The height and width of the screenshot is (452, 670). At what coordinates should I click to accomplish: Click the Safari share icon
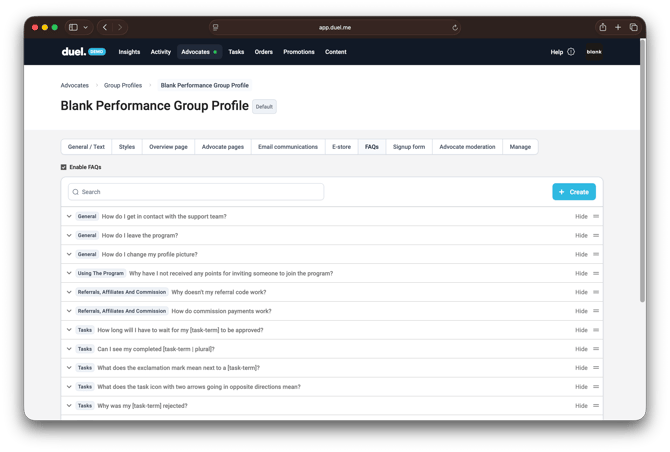point(603,28)
